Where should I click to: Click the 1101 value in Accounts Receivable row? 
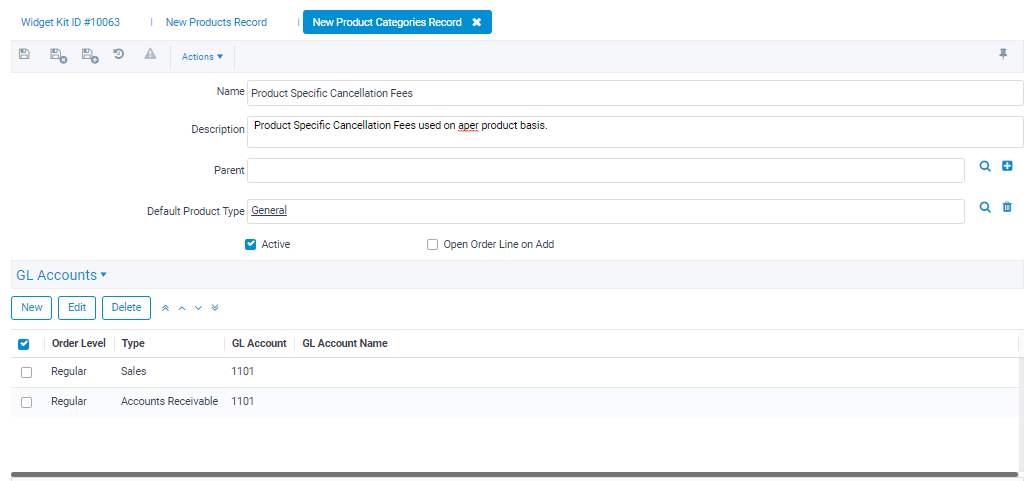(242, 401)
